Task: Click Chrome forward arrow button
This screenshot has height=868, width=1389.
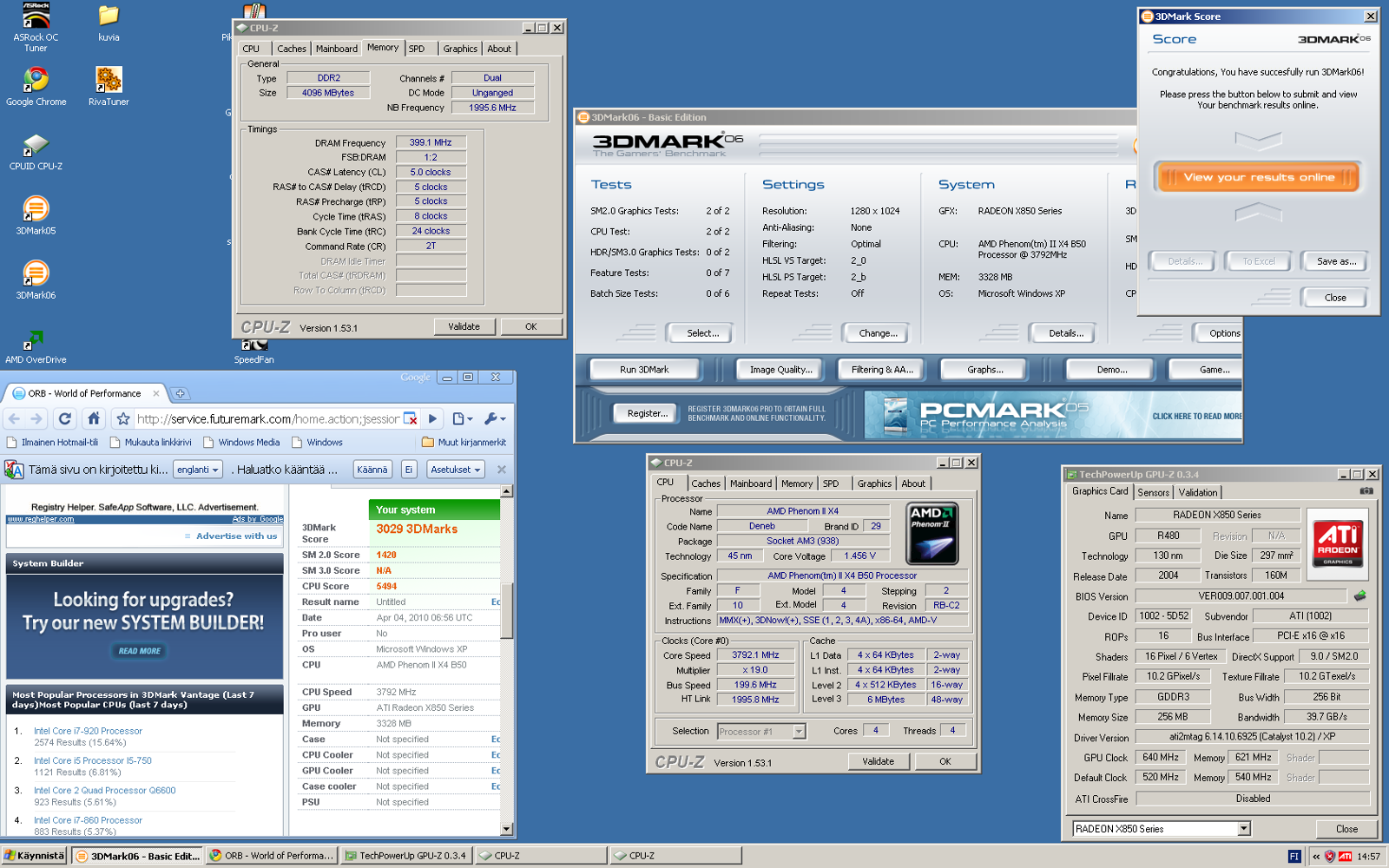Action: click(36, 418)
